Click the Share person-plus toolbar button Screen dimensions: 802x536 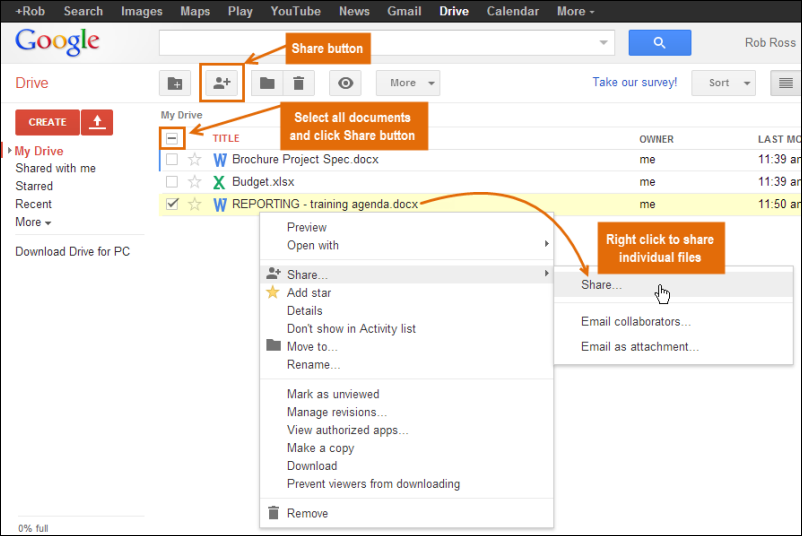222,83
